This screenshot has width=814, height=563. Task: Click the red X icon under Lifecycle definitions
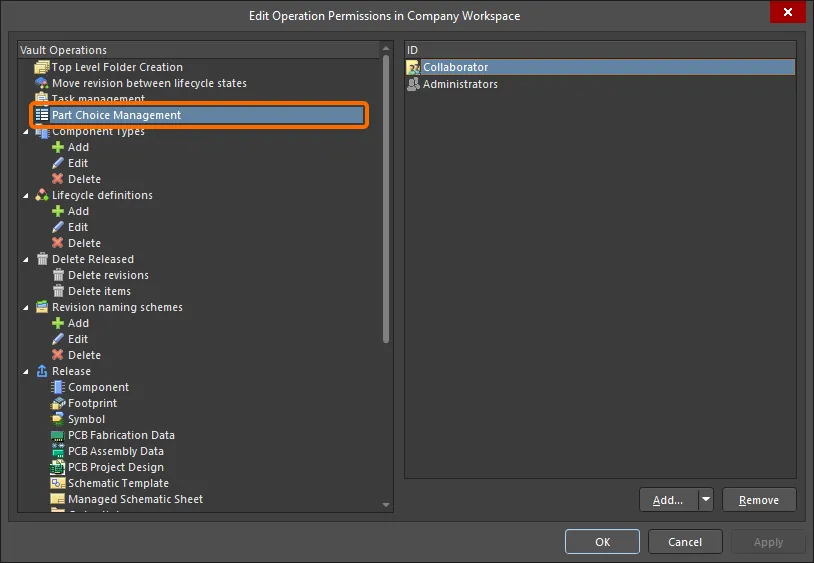point(58,243)
